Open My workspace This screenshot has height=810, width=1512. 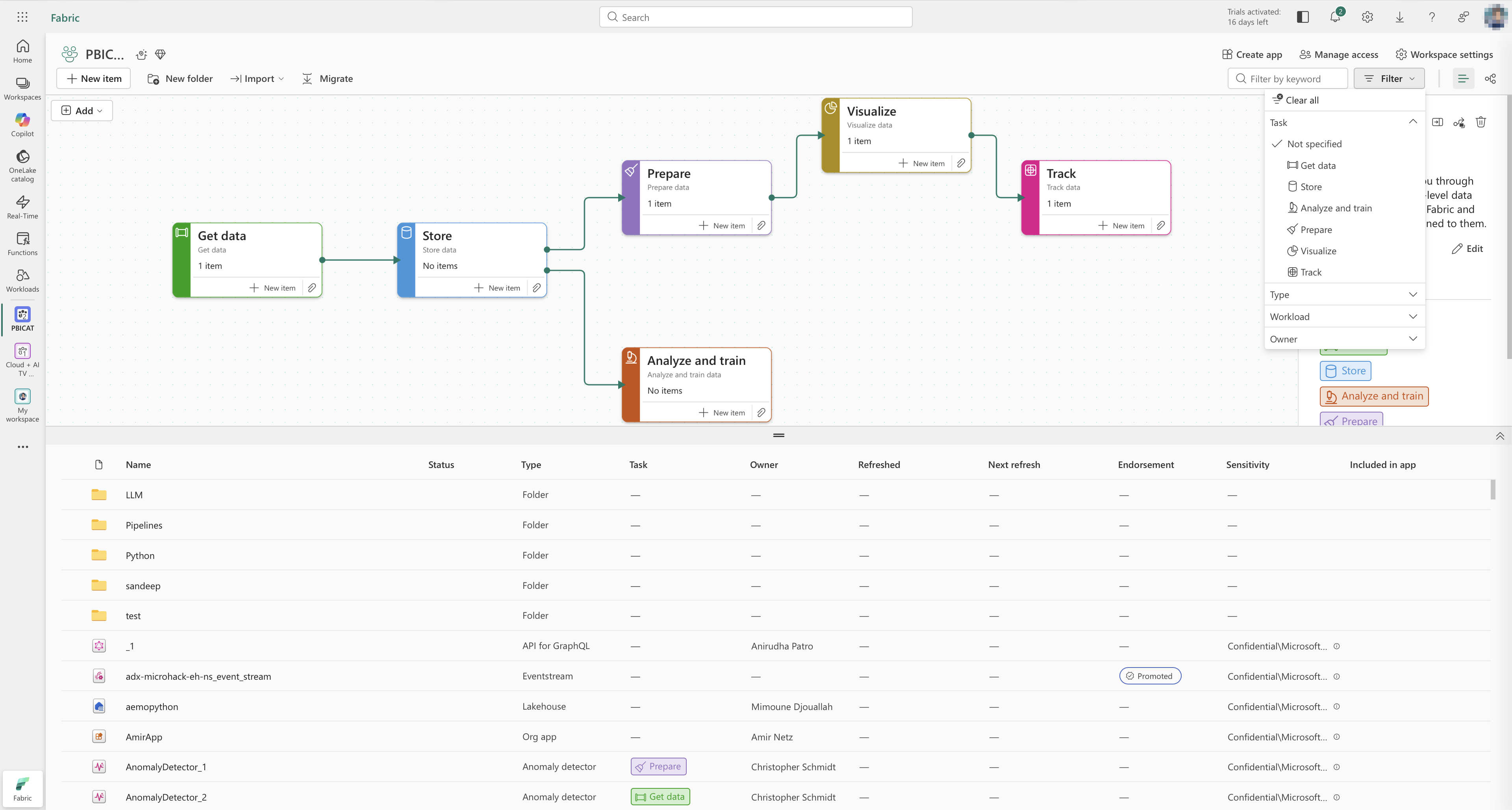22,405
